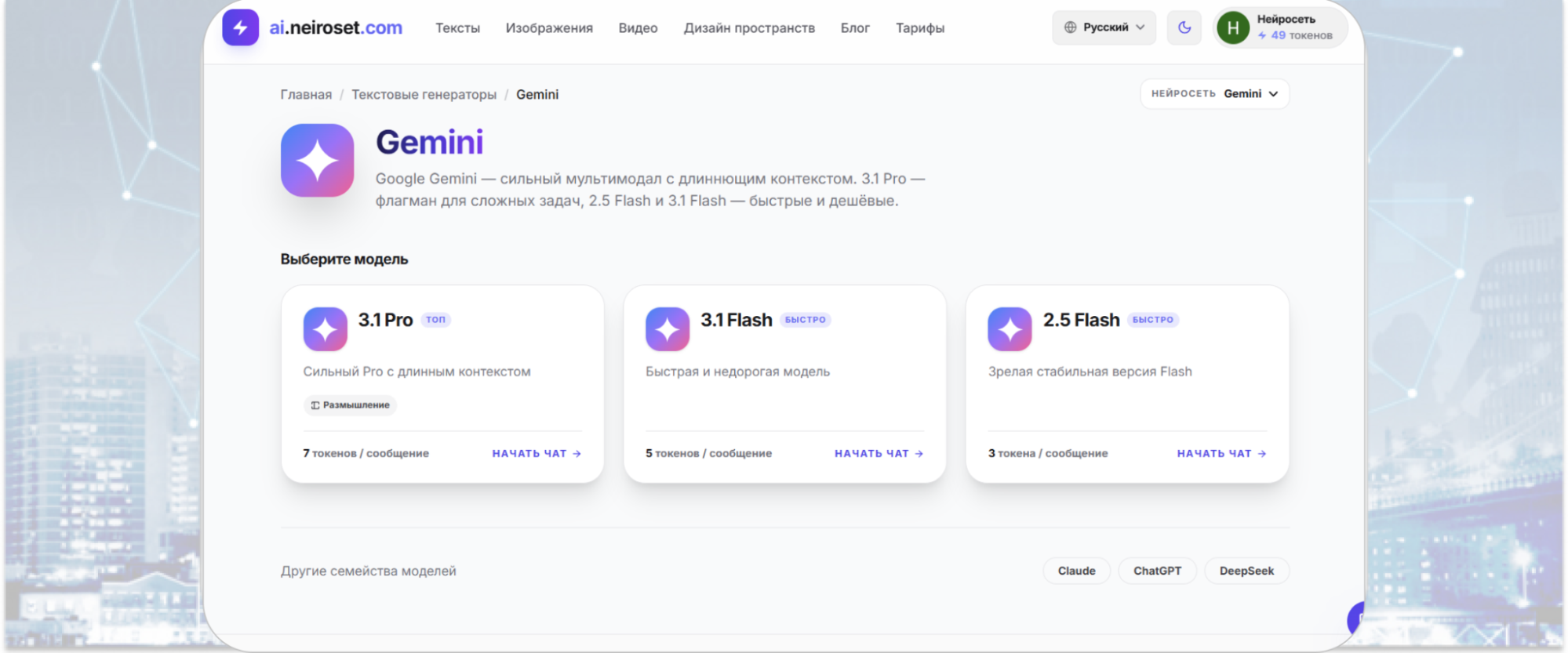
Task: Click the green H user avatar
Action: click(1232, 28)
